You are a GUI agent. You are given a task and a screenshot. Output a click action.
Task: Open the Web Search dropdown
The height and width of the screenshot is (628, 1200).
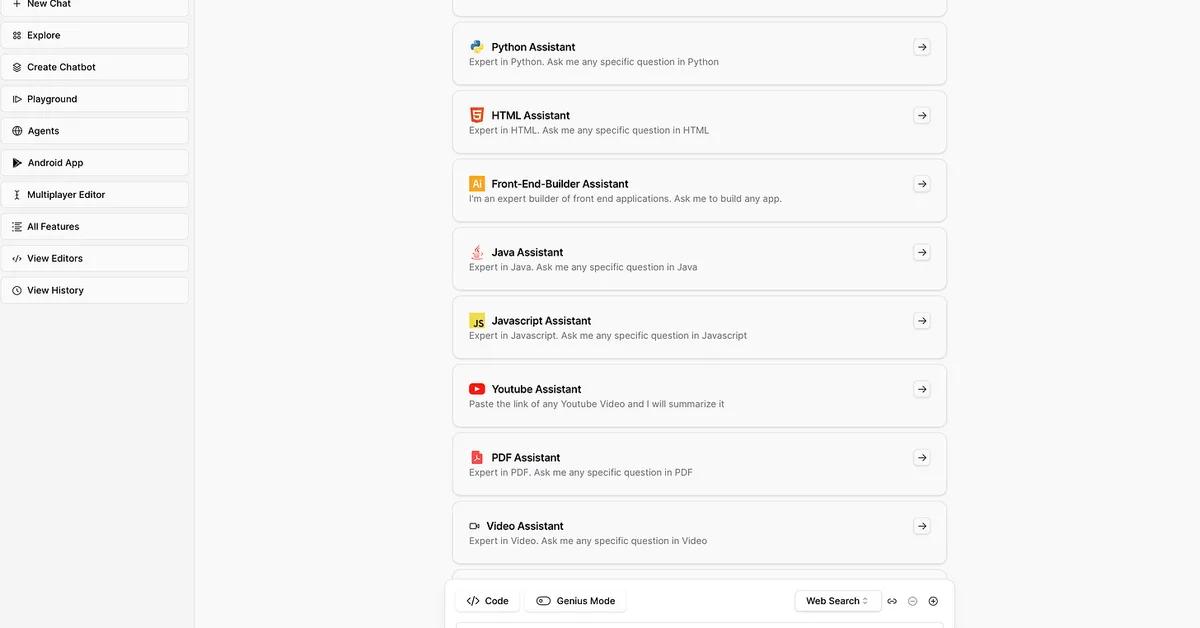(838, 601)
